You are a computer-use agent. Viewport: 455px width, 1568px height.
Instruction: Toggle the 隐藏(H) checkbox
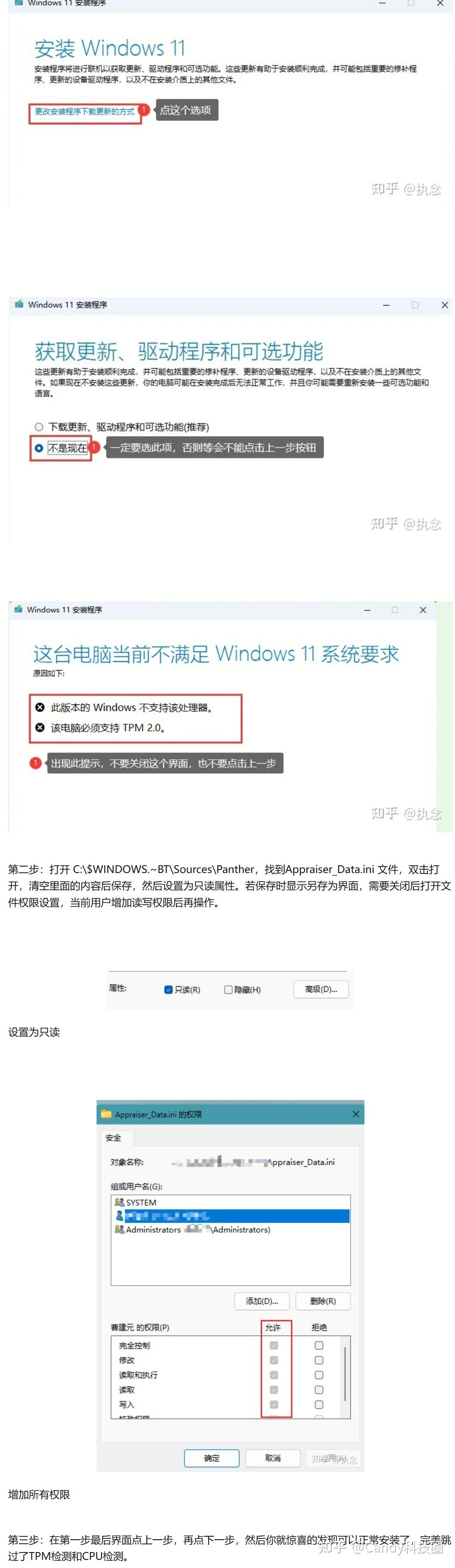(228, 989)
